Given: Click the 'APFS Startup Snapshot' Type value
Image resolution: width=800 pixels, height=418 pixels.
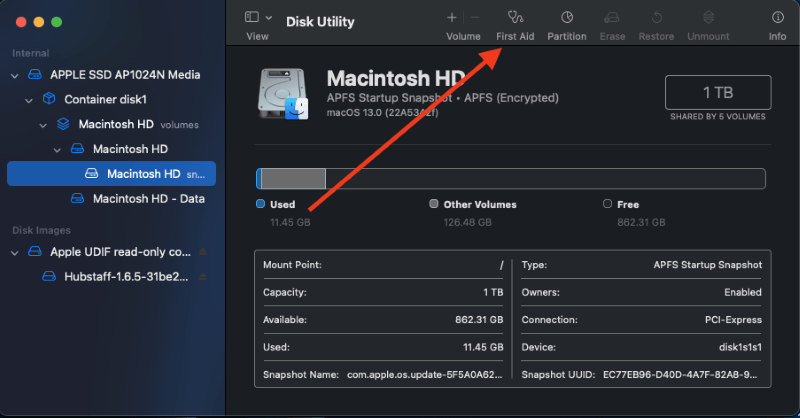Looking at the screenshot, I should (x=708, y=264).
